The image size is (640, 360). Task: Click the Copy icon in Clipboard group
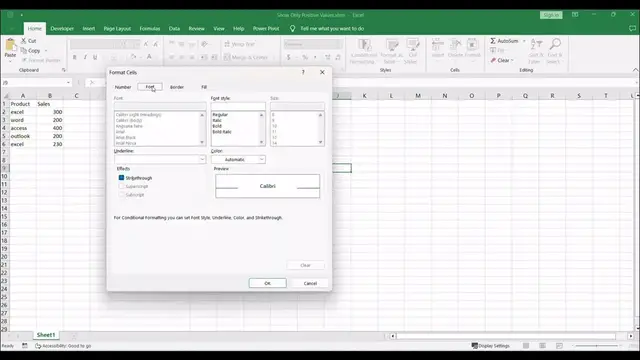[x=24, y=51]
